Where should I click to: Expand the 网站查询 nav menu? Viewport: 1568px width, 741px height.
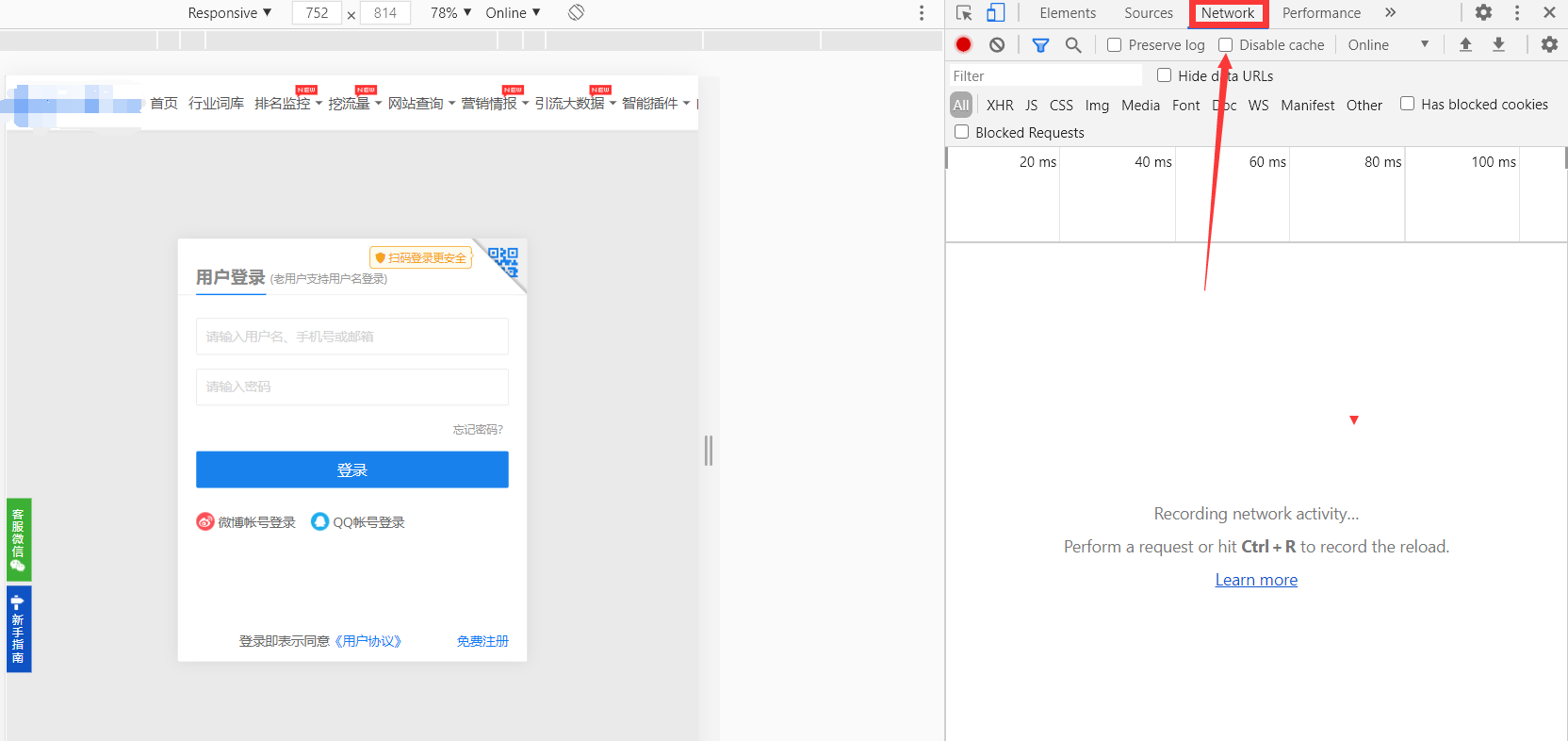421,104
